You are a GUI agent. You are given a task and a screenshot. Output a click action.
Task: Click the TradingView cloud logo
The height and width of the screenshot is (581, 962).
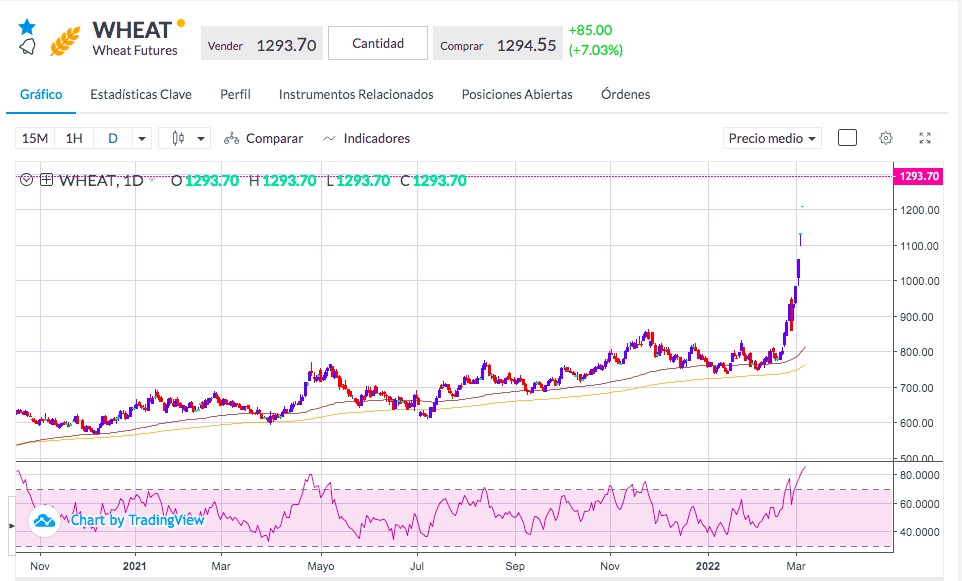tap(44, 521)
